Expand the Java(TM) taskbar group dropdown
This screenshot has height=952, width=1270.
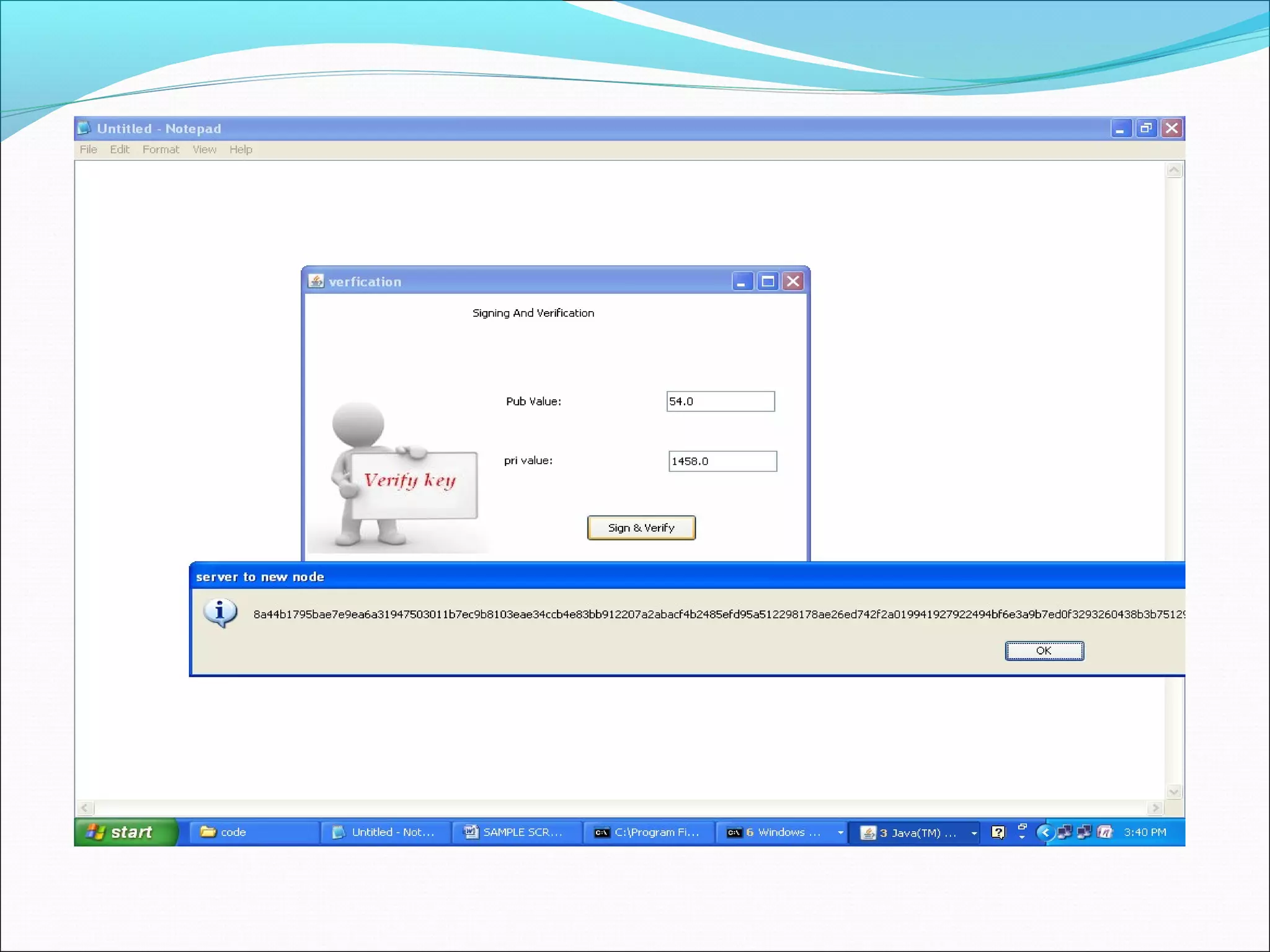pyautogui.click(x=974, y=833)
